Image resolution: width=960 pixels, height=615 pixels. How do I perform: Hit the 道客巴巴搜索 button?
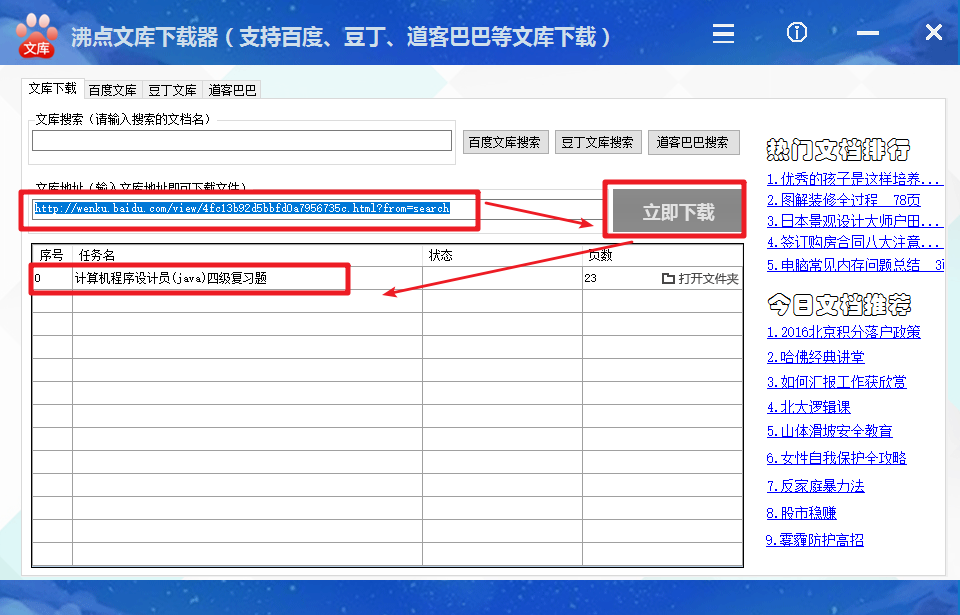(x=693, y=142)
